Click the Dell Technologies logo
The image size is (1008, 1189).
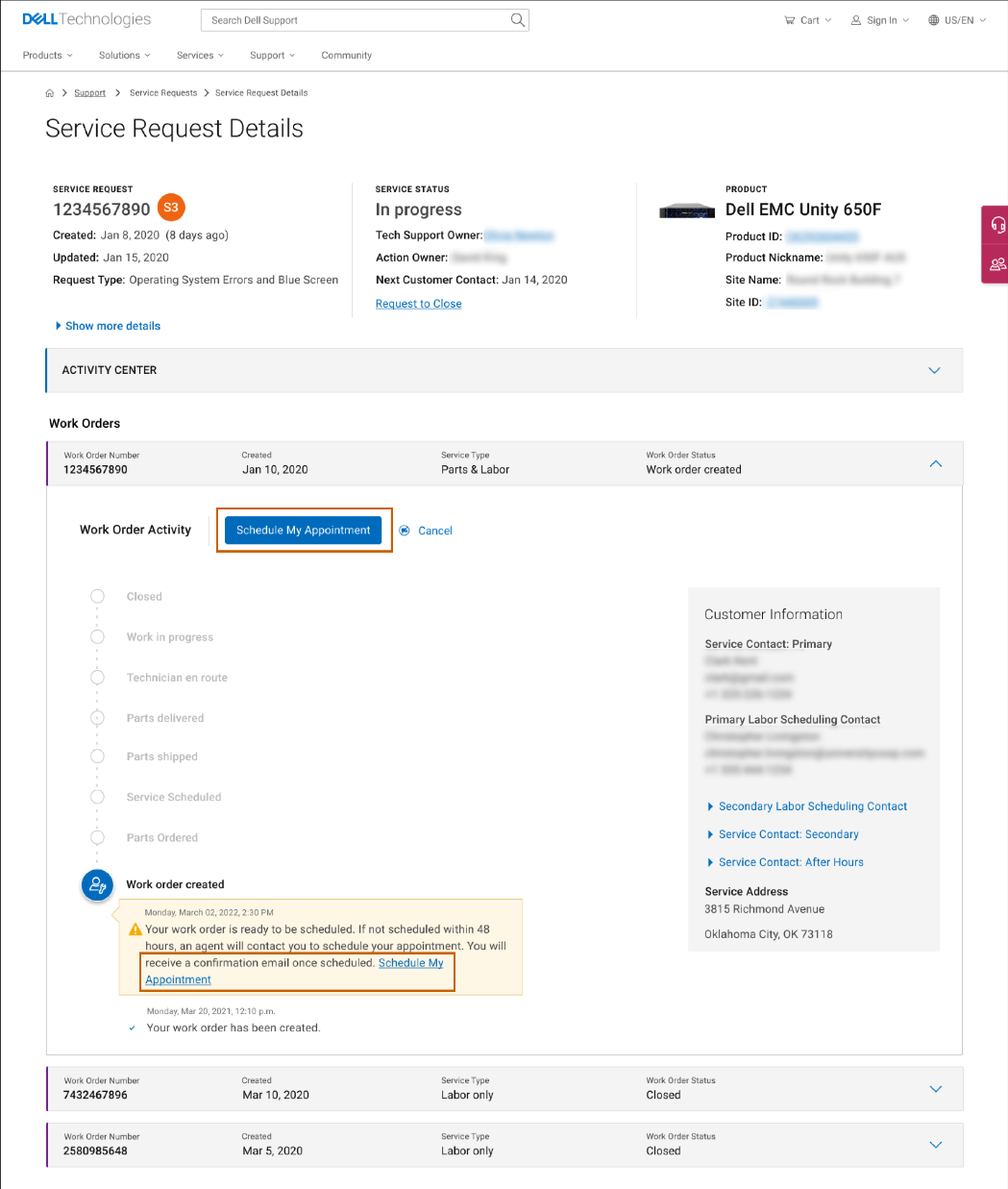(86, 19)
